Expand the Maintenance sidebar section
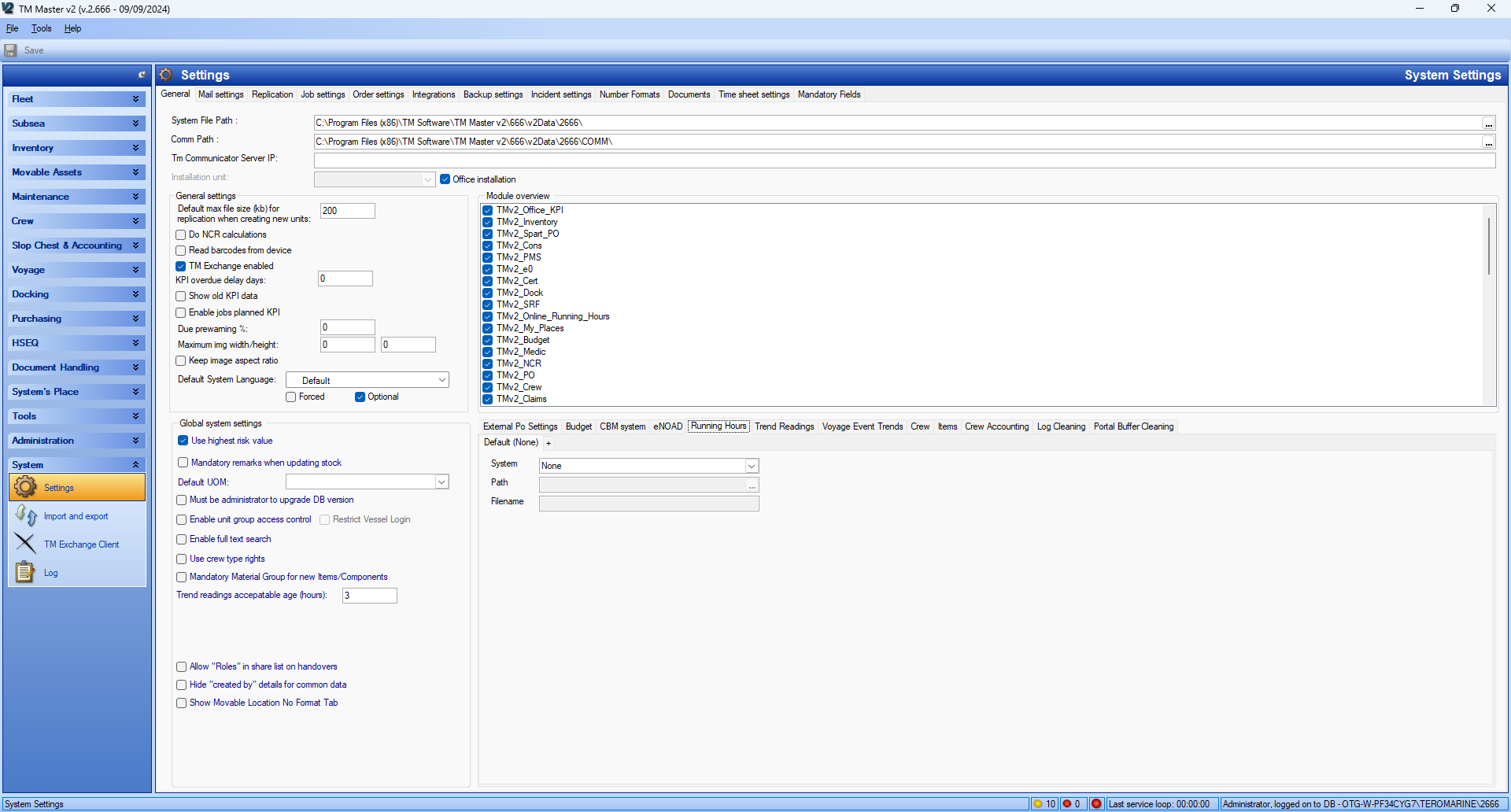 point(75,197)
